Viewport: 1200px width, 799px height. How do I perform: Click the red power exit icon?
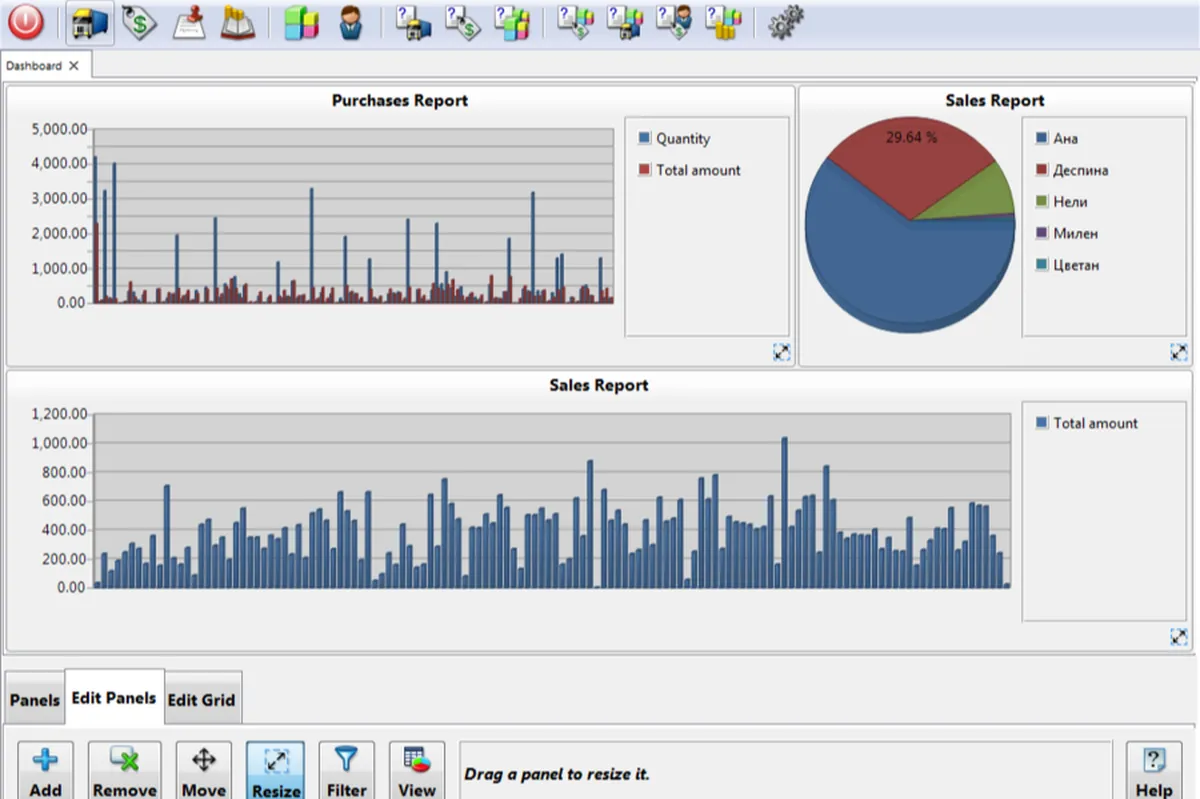(x=26, y=22)
